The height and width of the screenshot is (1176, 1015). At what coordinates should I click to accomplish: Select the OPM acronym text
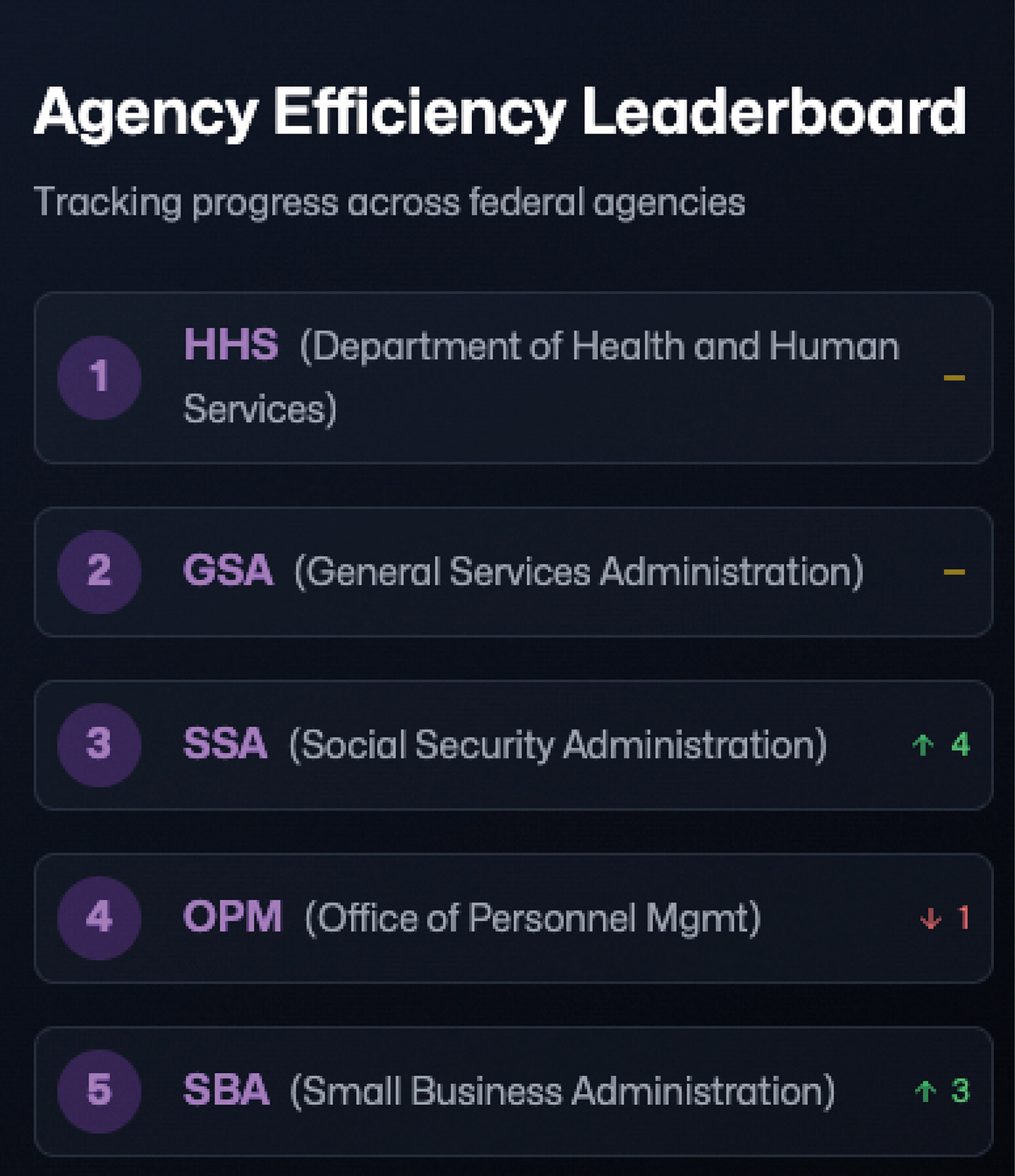(232, 918)
